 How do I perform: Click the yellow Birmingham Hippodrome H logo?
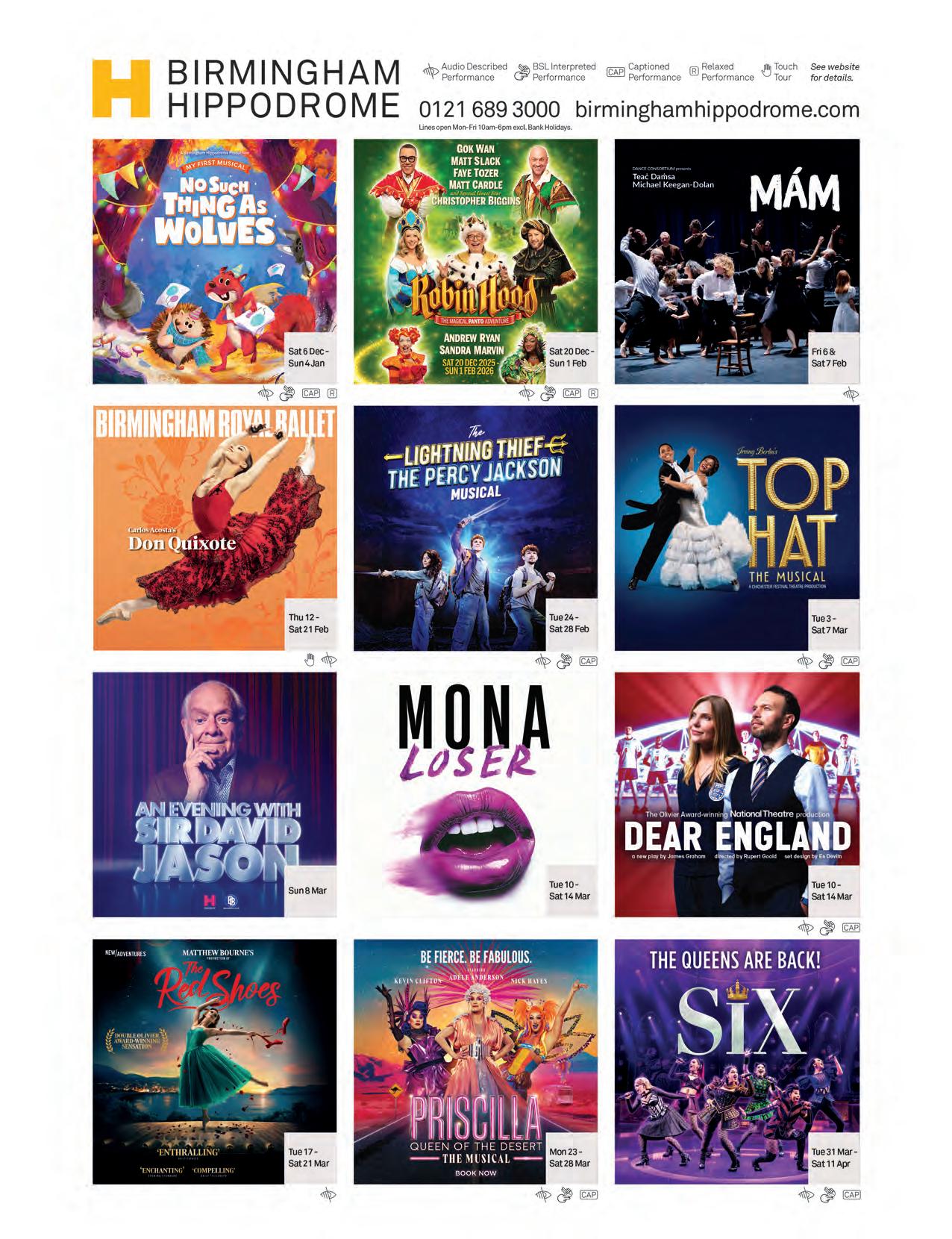tap(120, 89)
